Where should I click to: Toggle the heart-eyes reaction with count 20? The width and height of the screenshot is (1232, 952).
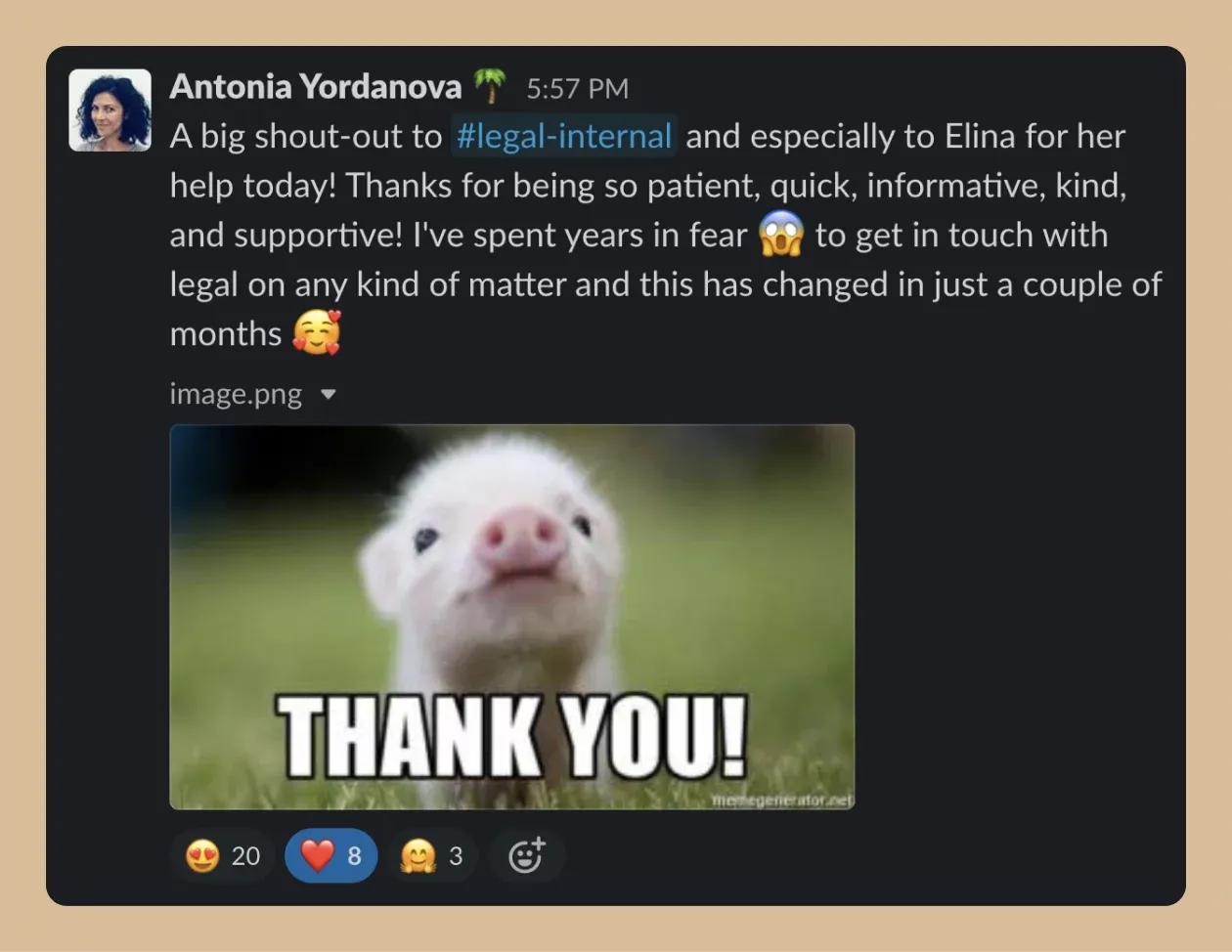[223, 856]
